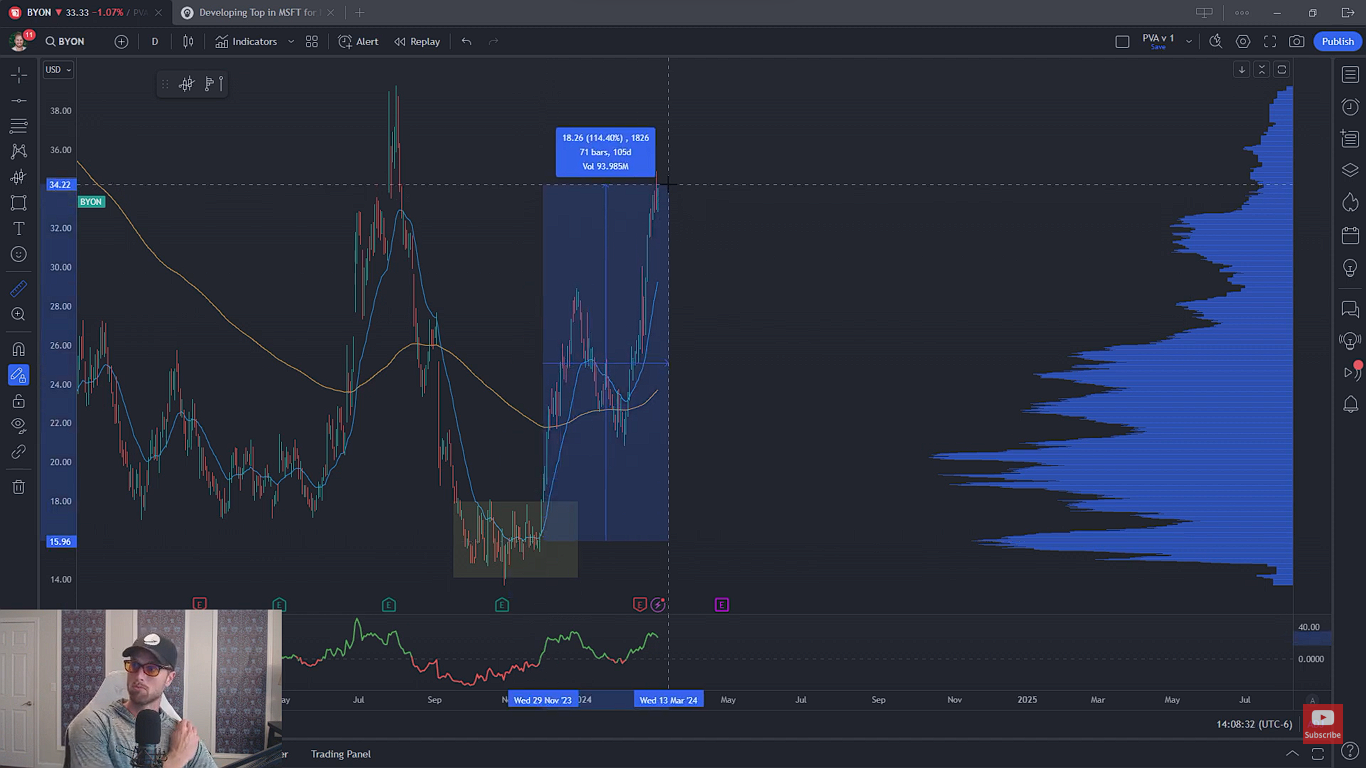Click the undo arrow
1366x768 pixels.
pos(466,41)
